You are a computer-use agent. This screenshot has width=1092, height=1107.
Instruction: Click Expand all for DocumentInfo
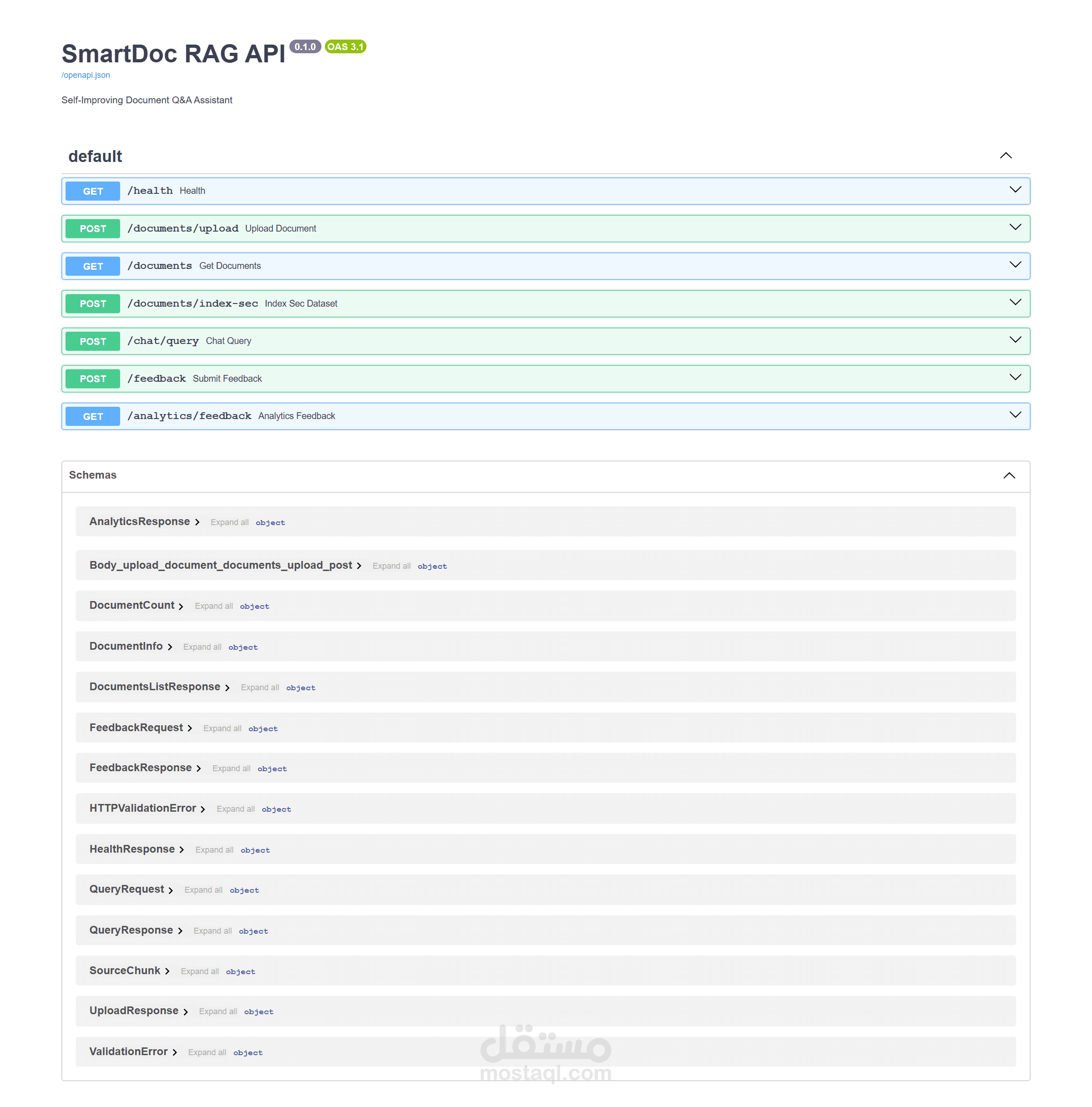[202, 647]
